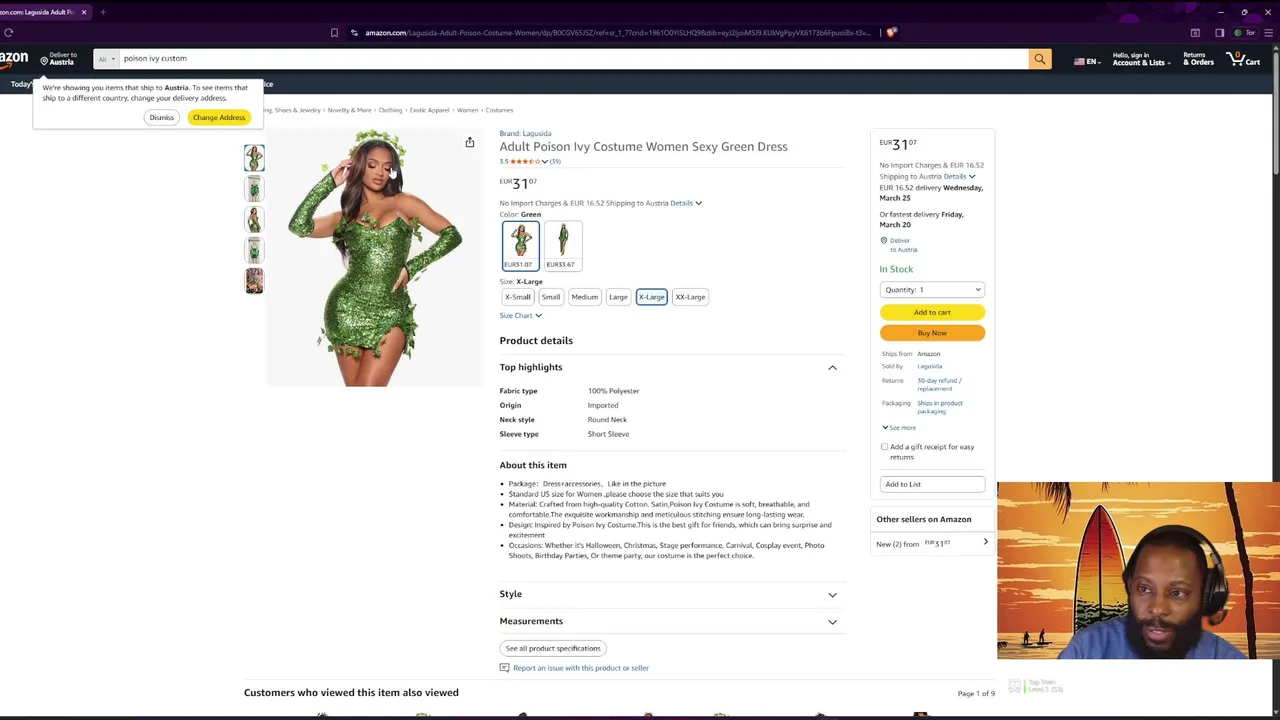The width and height of the screenshot is (1280, 720).
Task: Open Exotic Apparel breadcrumb
Action: point(429,110)
